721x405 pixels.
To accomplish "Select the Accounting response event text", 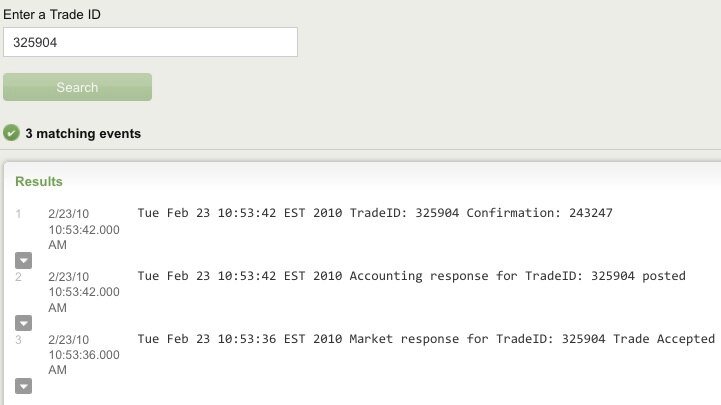I will click(411, 276).
